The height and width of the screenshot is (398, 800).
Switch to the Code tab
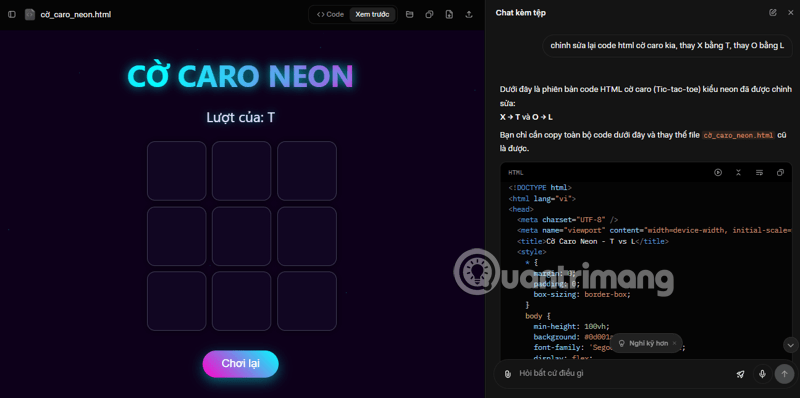coord(330,14)
